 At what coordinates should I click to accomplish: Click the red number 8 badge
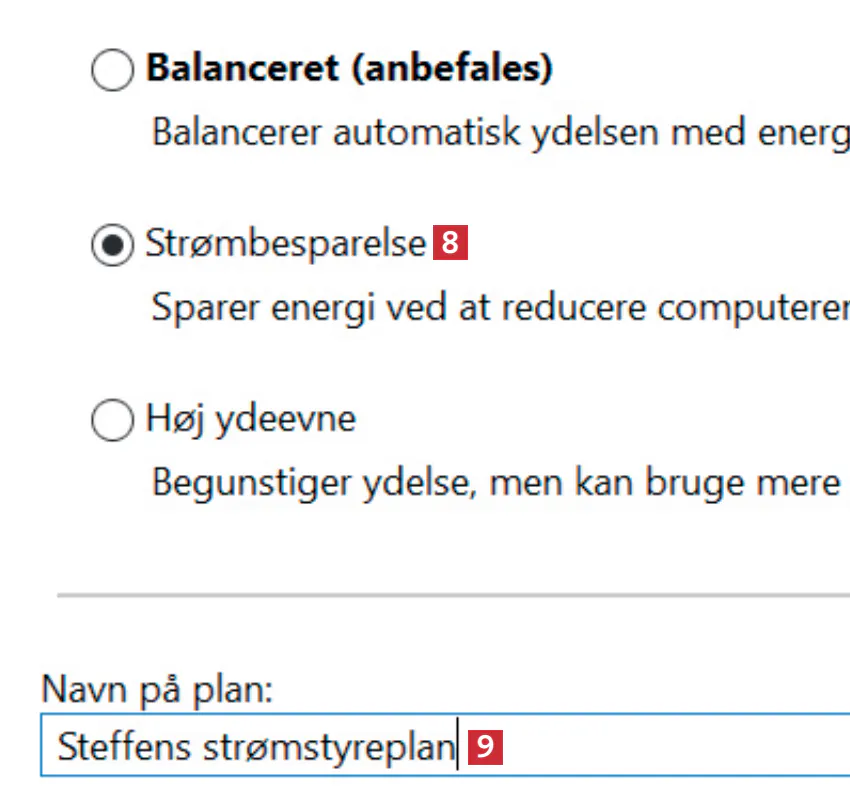[450, 243]
